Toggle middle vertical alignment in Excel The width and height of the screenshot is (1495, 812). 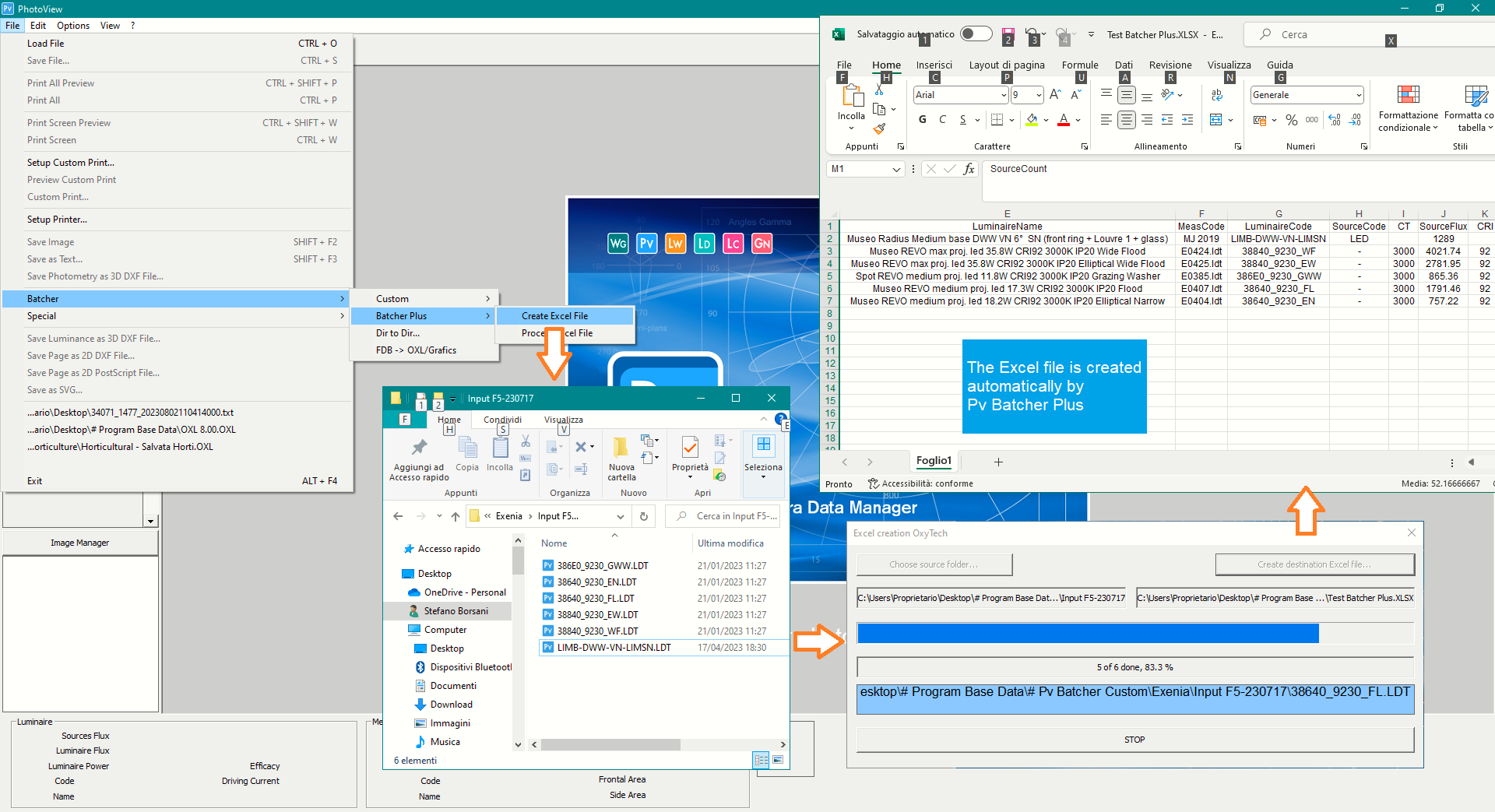coord(1126,95)
